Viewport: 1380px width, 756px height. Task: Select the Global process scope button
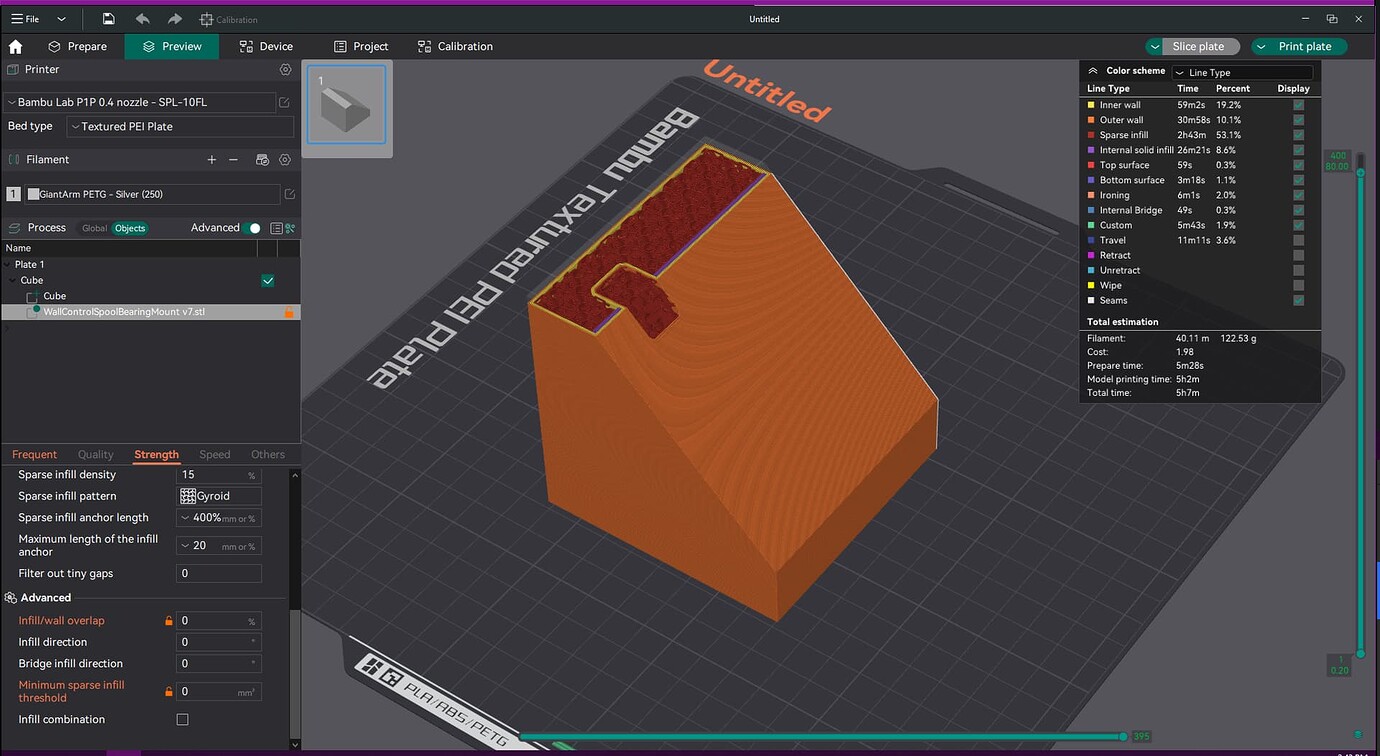[94, 228]
